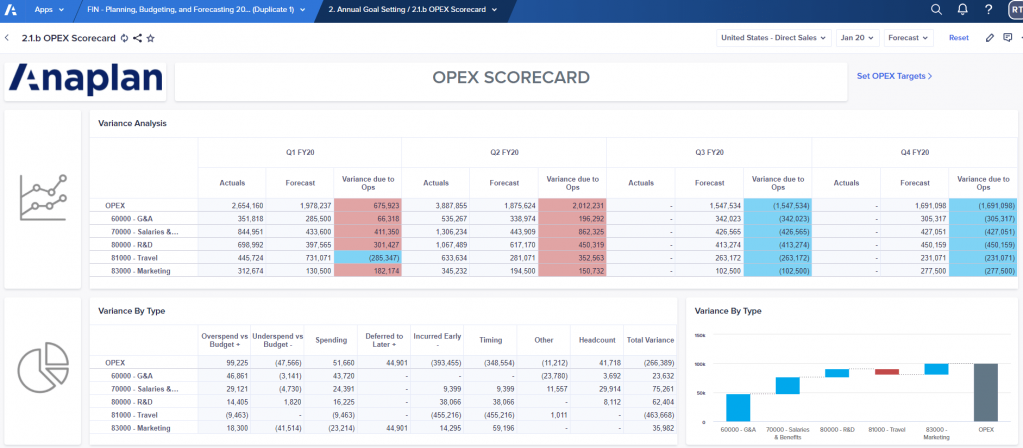
Task: Click the 60000 - G&A bar in chart
Action: tap(738, 408)
